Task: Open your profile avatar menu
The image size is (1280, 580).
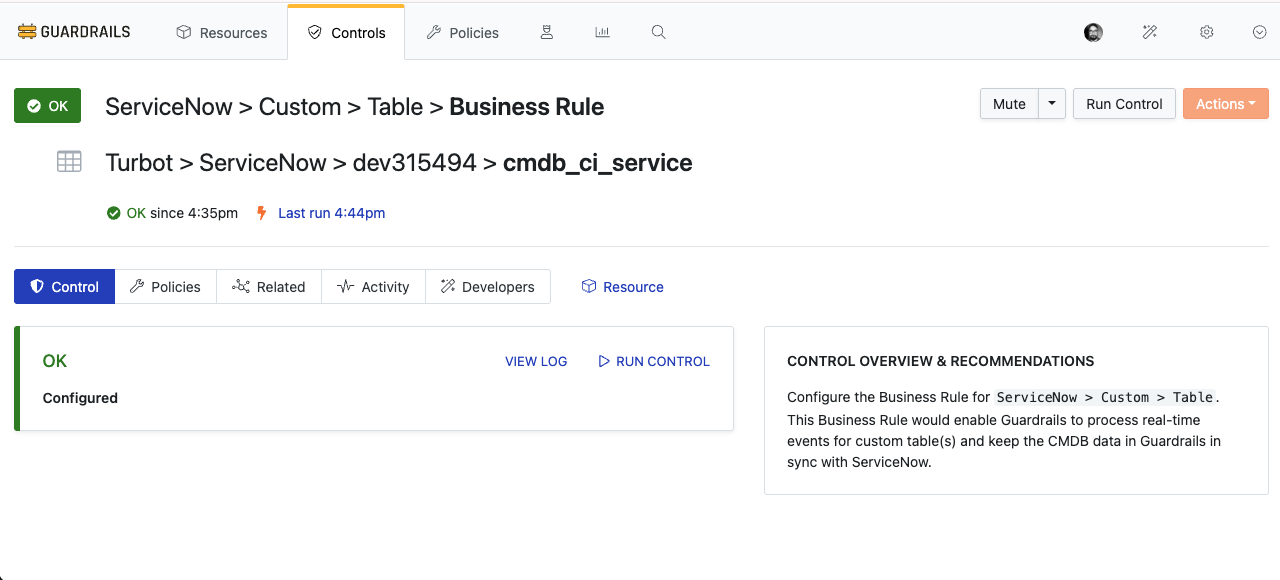Action: click(x=1093, y=32)
